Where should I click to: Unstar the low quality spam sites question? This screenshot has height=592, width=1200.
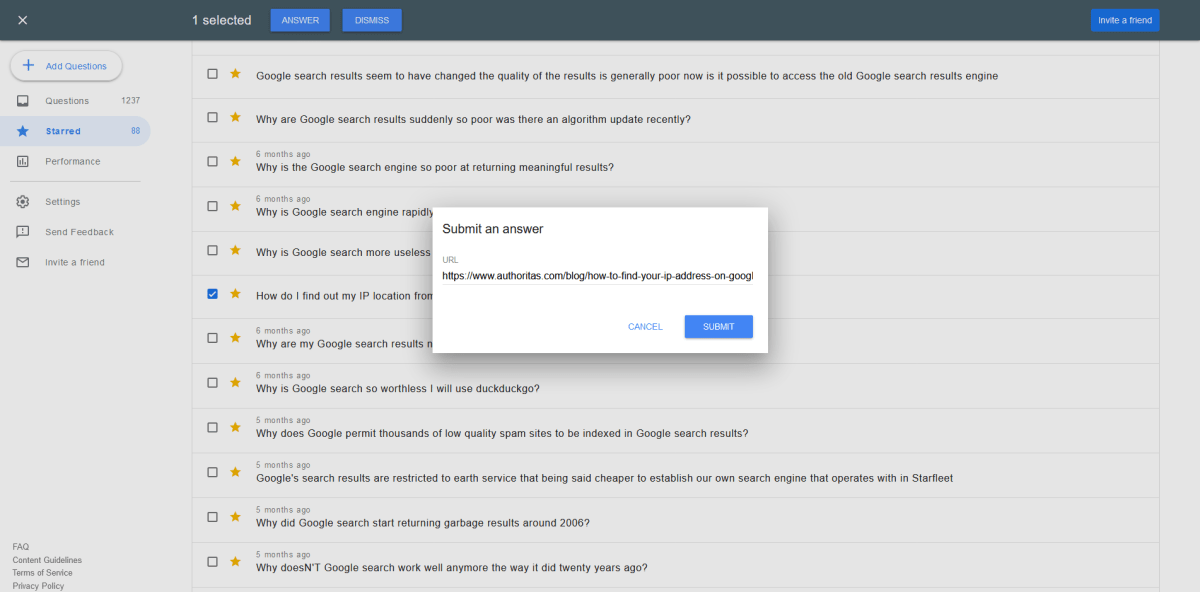click(x=235, y=427)
